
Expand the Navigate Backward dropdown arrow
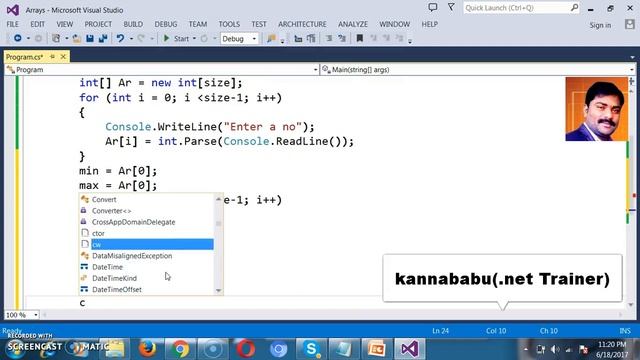pos(28,39)
